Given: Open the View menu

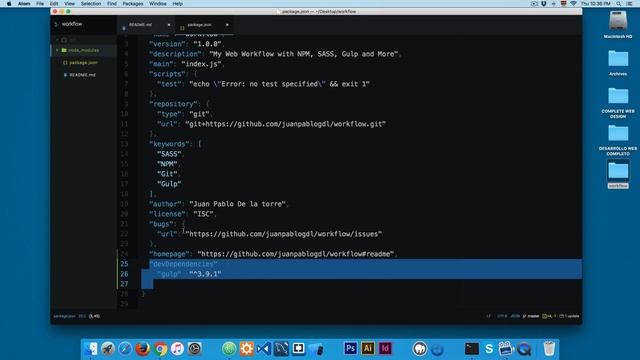Looking at the screenshot, I should coord(69,4).
